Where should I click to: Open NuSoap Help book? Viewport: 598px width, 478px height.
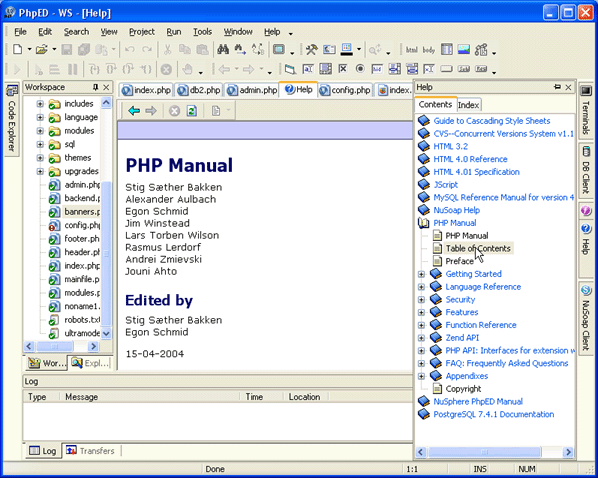(457, 210)
